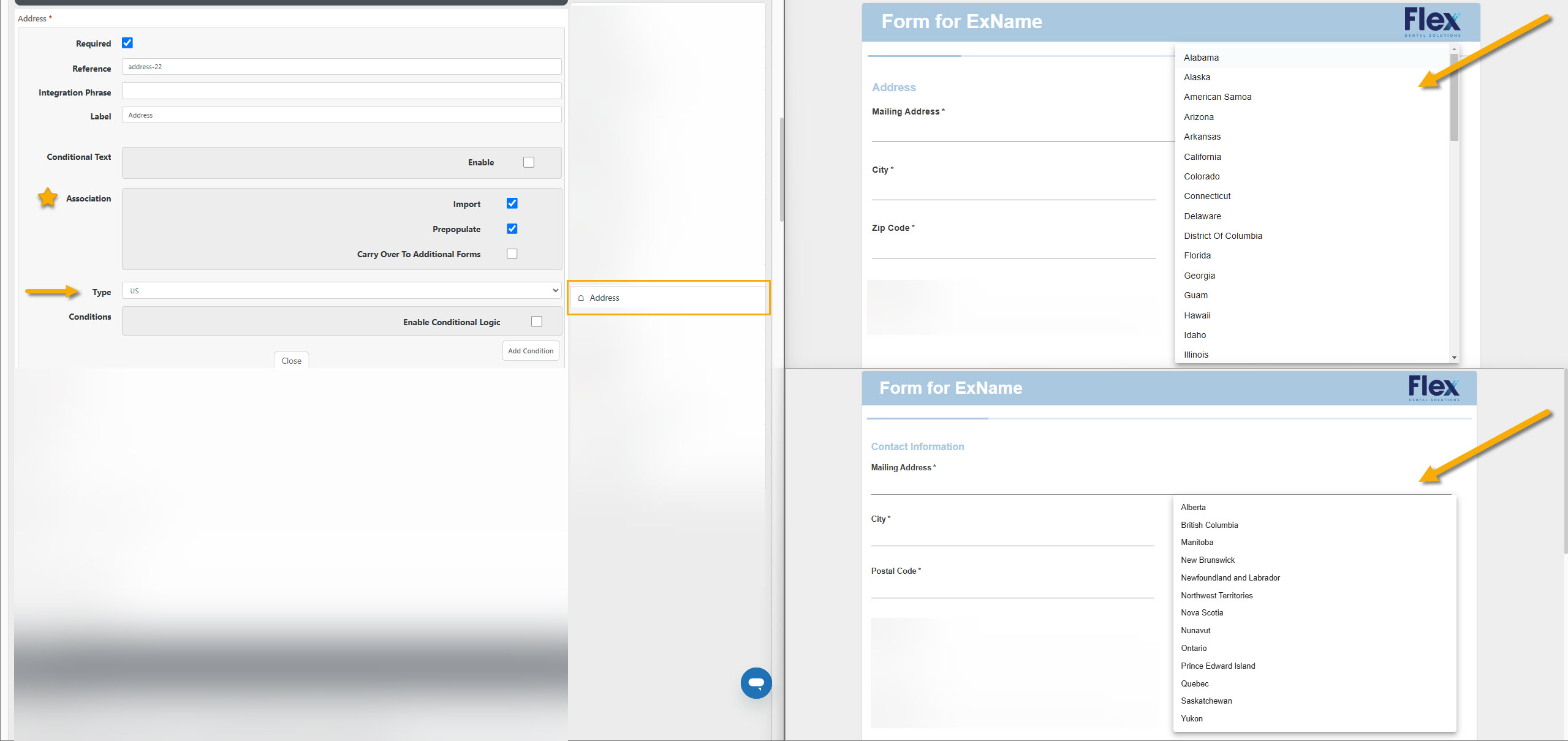Click the Integration Phrase input field
The image size is (1568, 741).
pyautogui.click(x=341, y=91)
